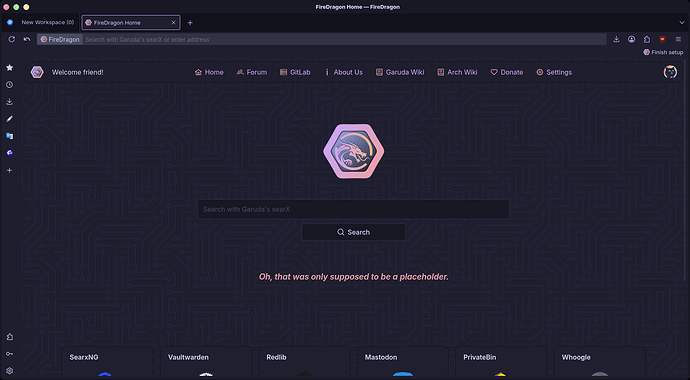Click the Search button
This screenshot has height=380, width=690.
[353, 232]
